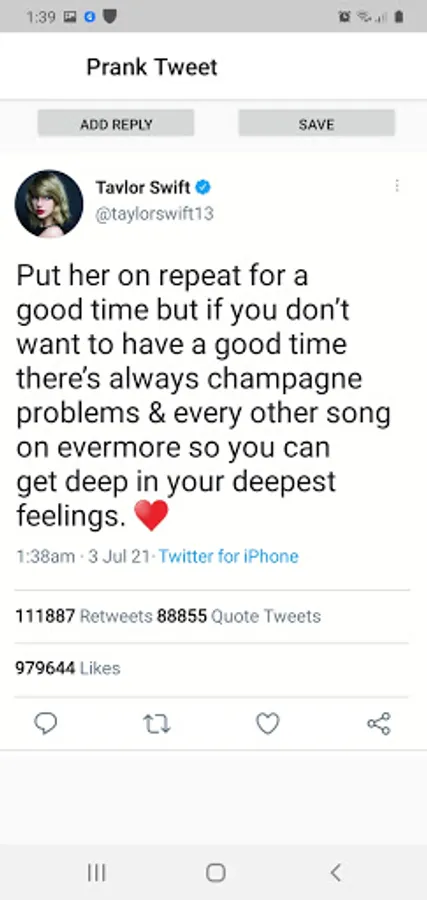Tap the tweet body text

pos(203,396)
